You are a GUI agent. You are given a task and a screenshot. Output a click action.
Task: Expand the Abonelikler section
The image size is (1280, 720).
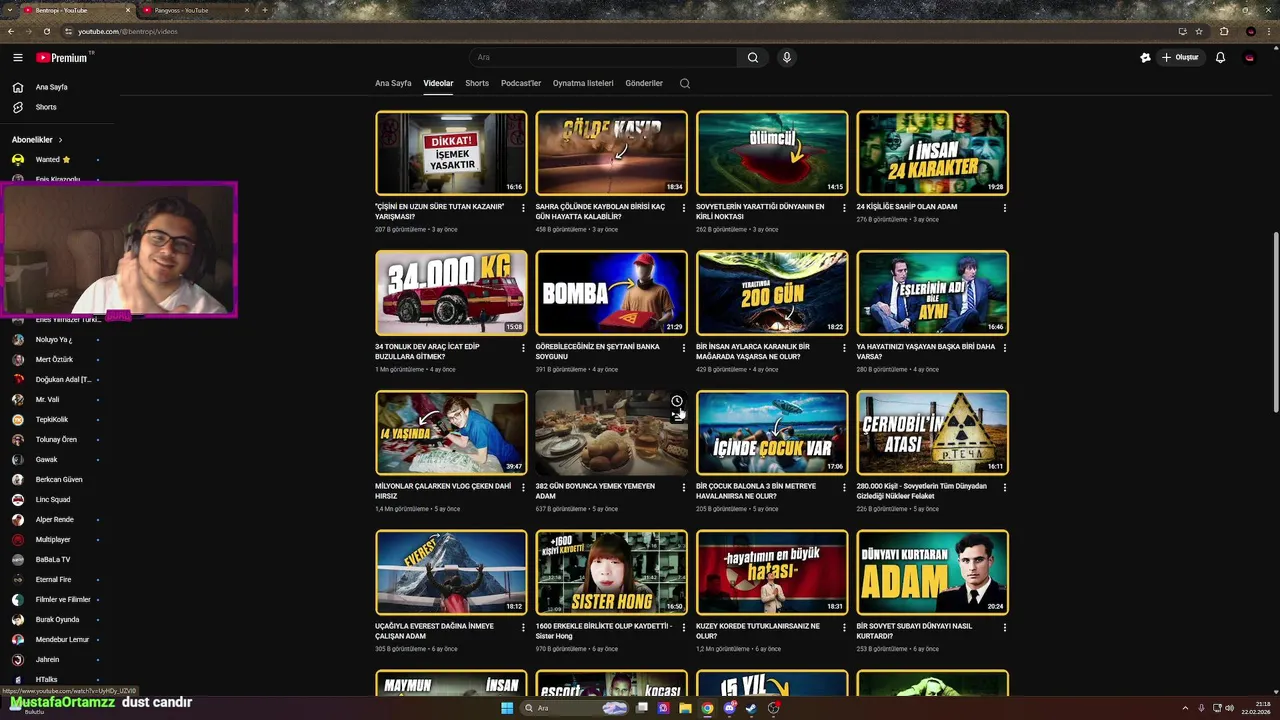[x=38, y=140]
